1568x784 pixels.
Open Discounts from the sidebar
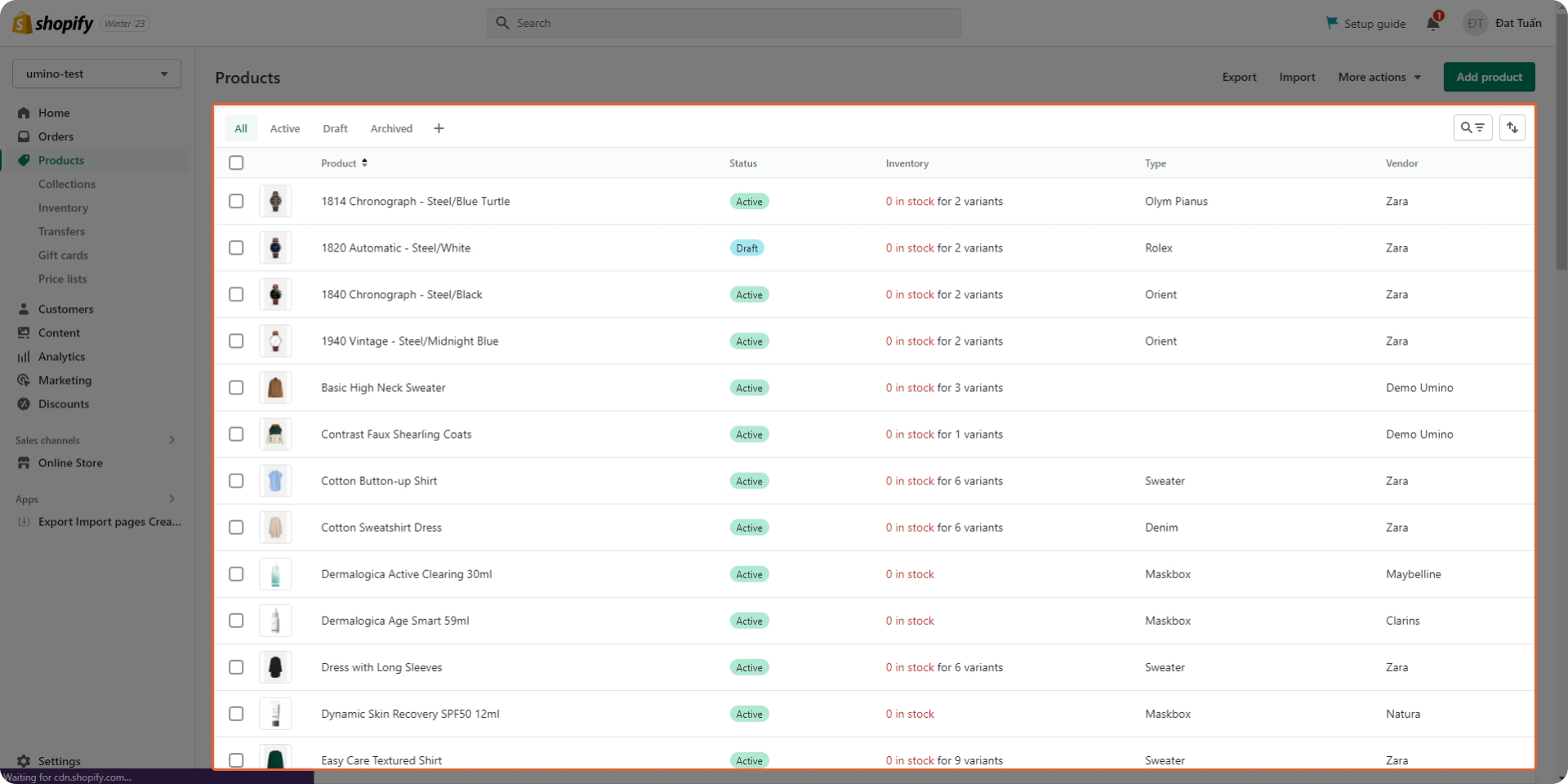tap(63, 403)
